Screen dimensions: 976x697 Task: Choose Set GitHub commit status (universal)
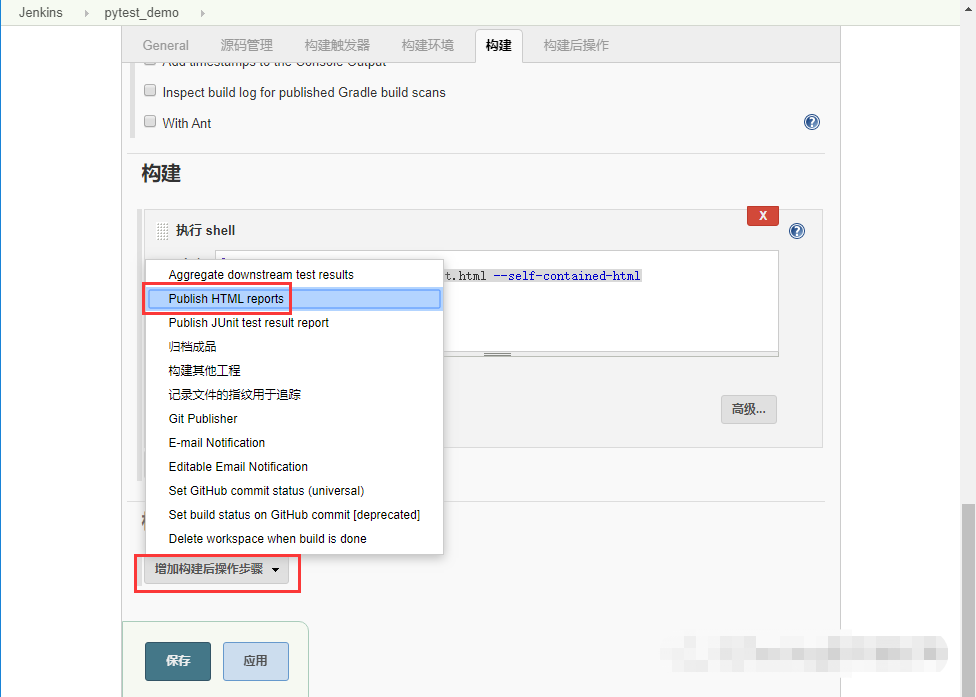294,491
